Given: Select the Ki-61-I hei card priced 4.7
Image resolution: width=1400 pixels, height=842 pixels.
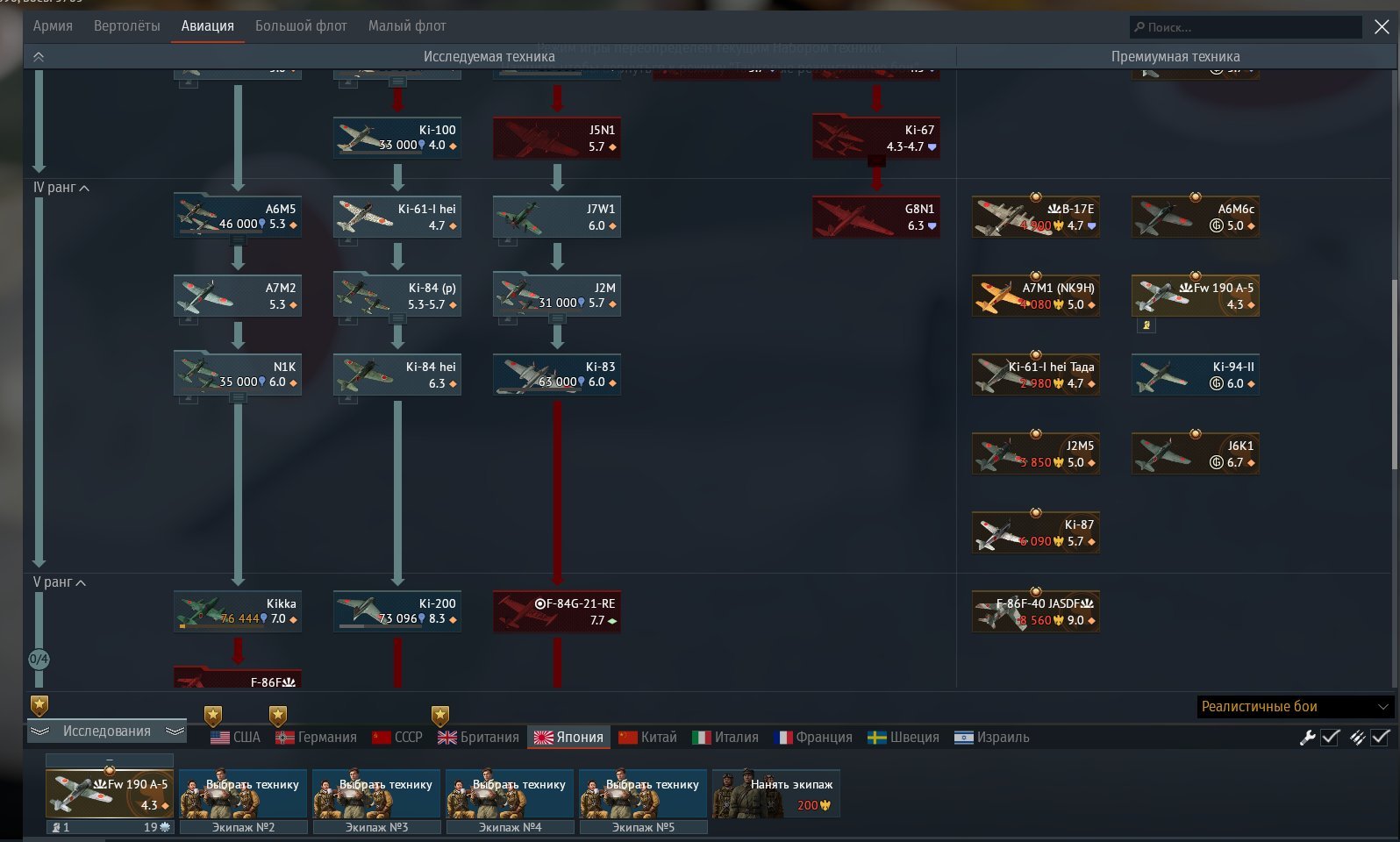Looking at the screenshot, I should tap(397, 217).
